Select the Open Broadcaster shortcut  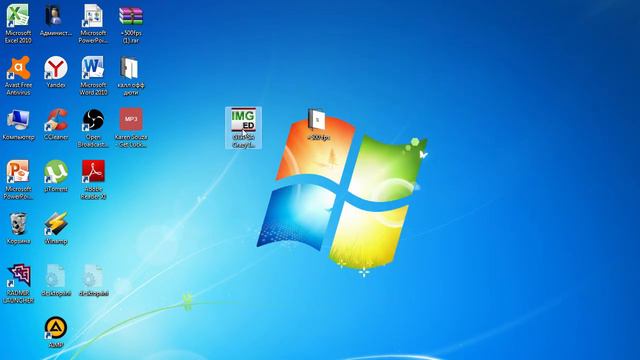click(x=93, y=128)
